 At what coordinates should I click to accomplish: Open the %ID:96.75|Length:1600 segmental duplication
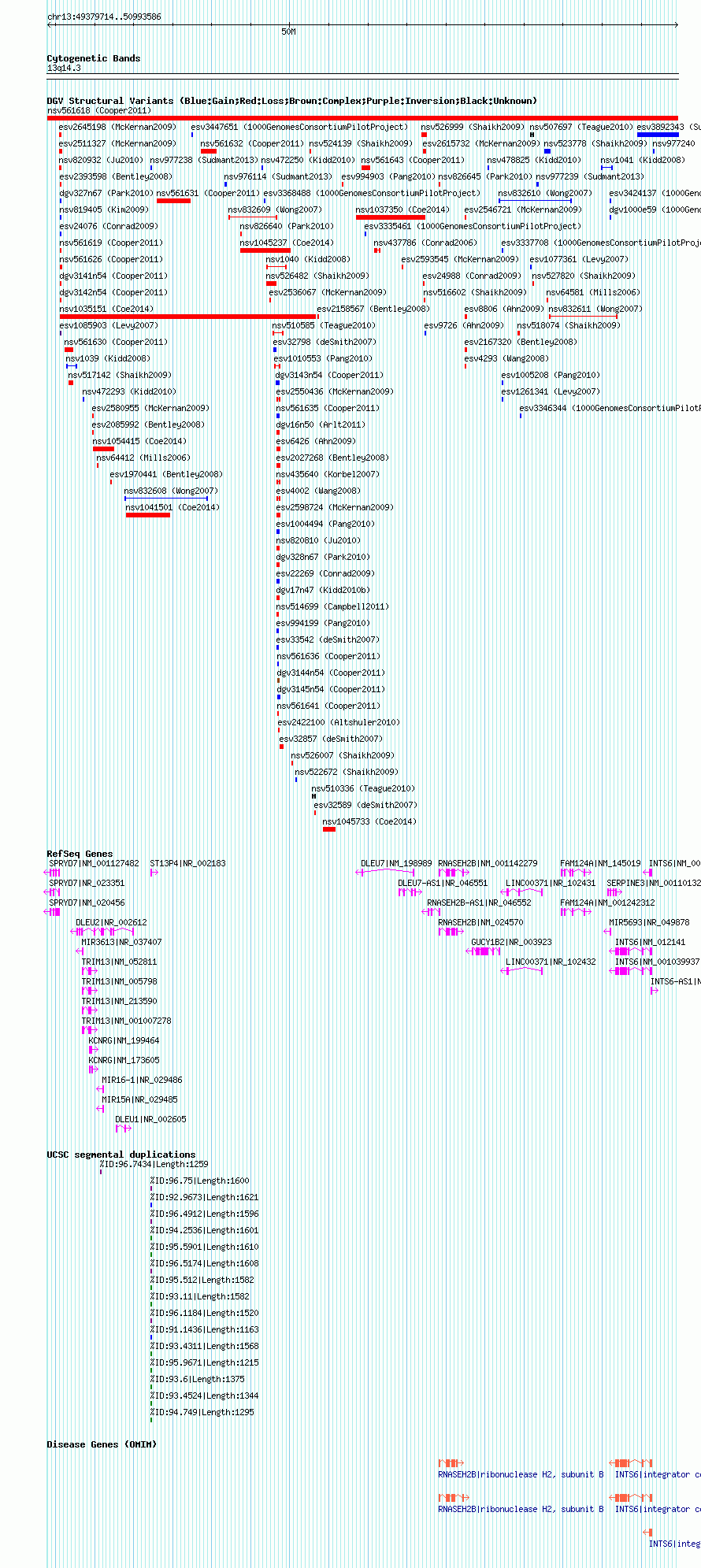151,1189
